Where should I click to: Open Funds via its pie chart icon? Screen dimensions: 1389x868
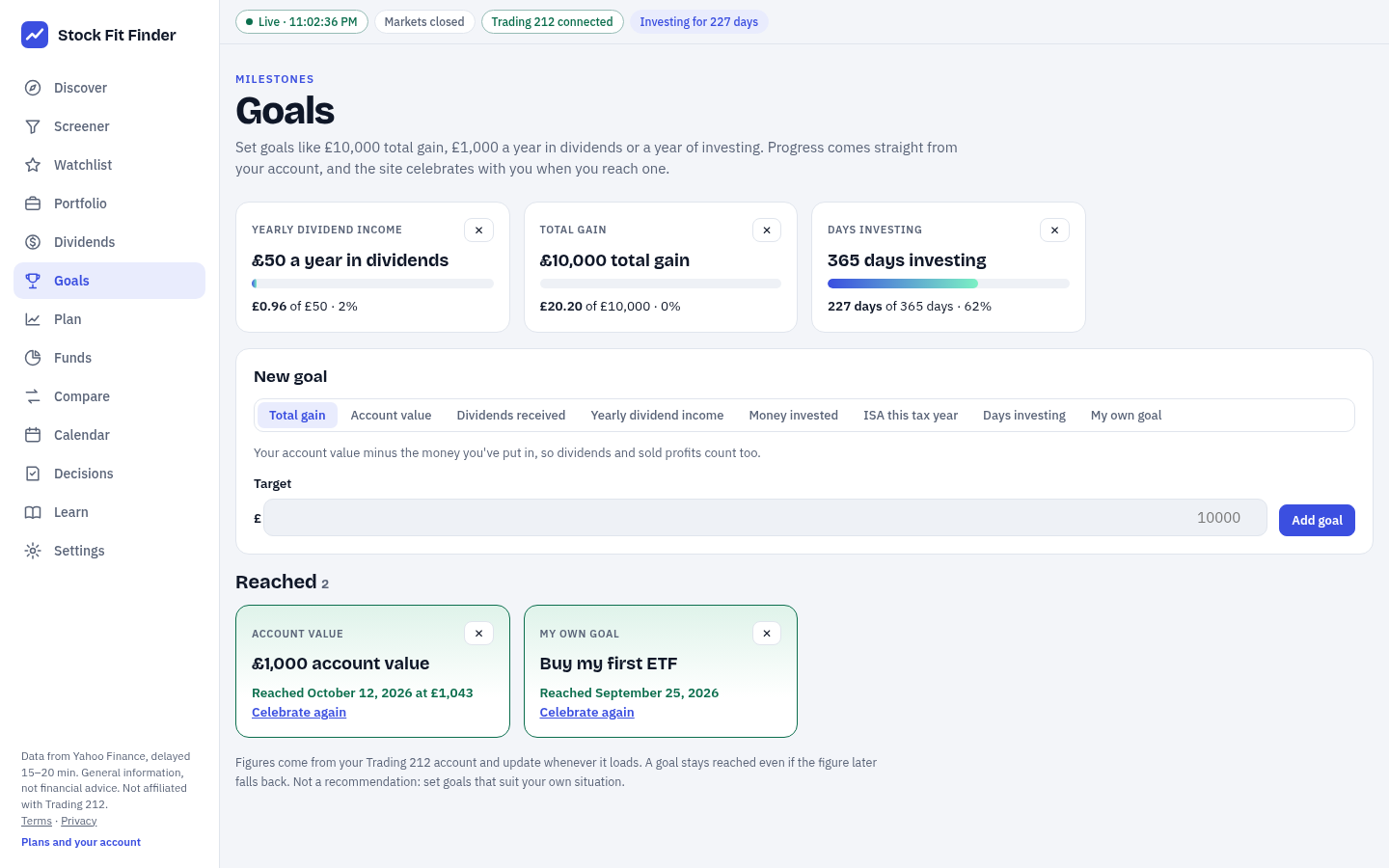click(33, 358)
